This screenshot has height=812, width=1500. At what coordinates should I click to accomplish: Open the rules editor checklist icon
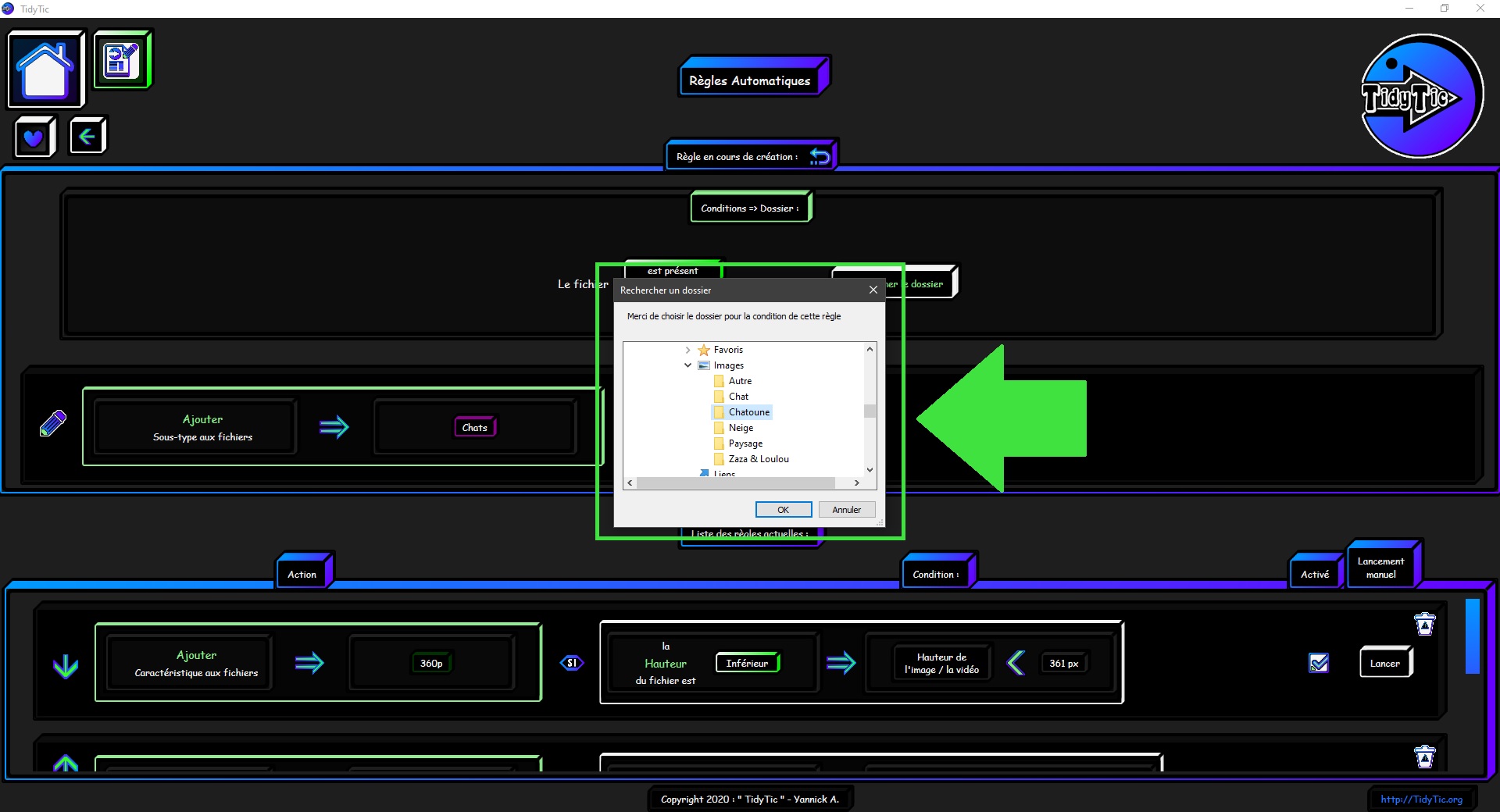pos(122,59)
